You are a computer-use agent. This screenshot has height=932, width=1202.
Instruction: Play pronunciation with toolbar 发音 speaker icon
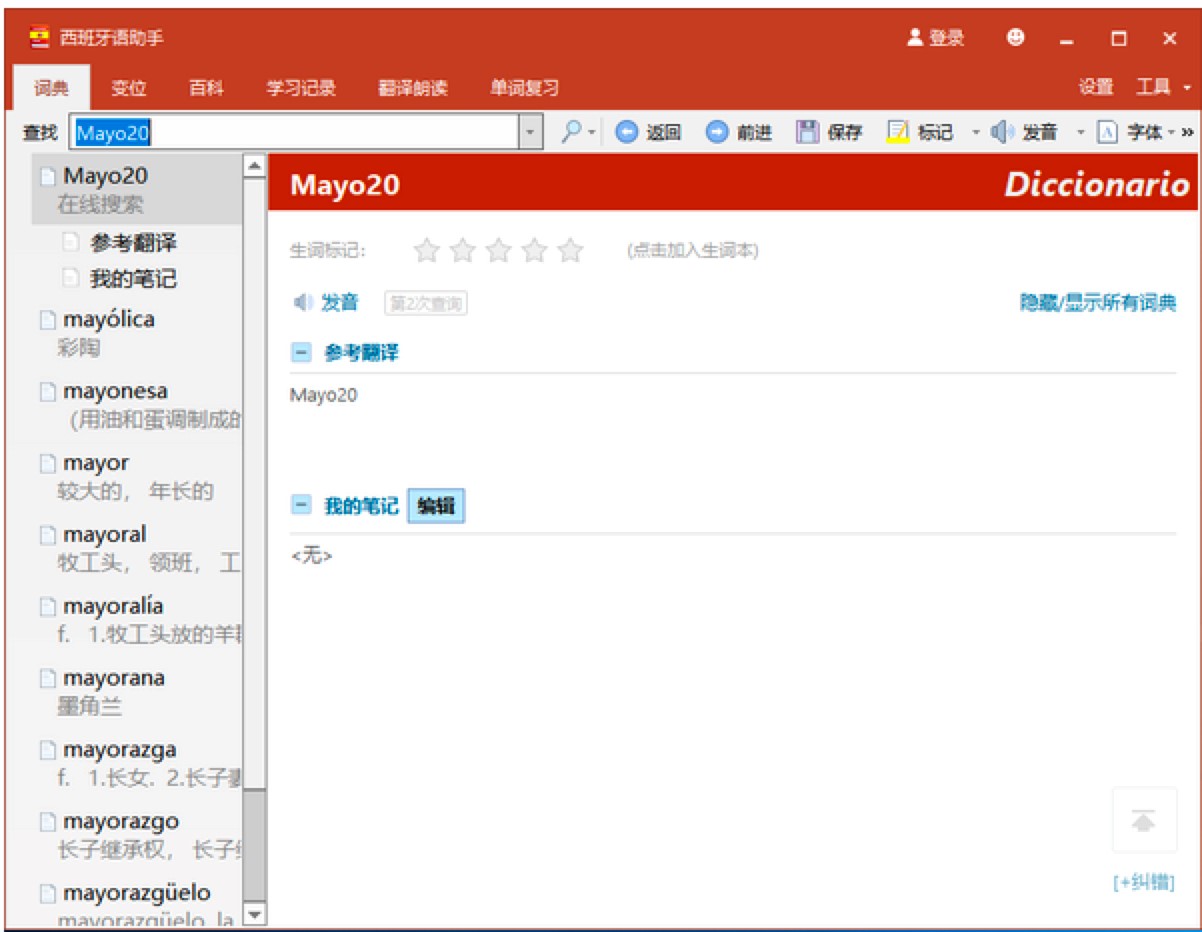point(1003,132)
